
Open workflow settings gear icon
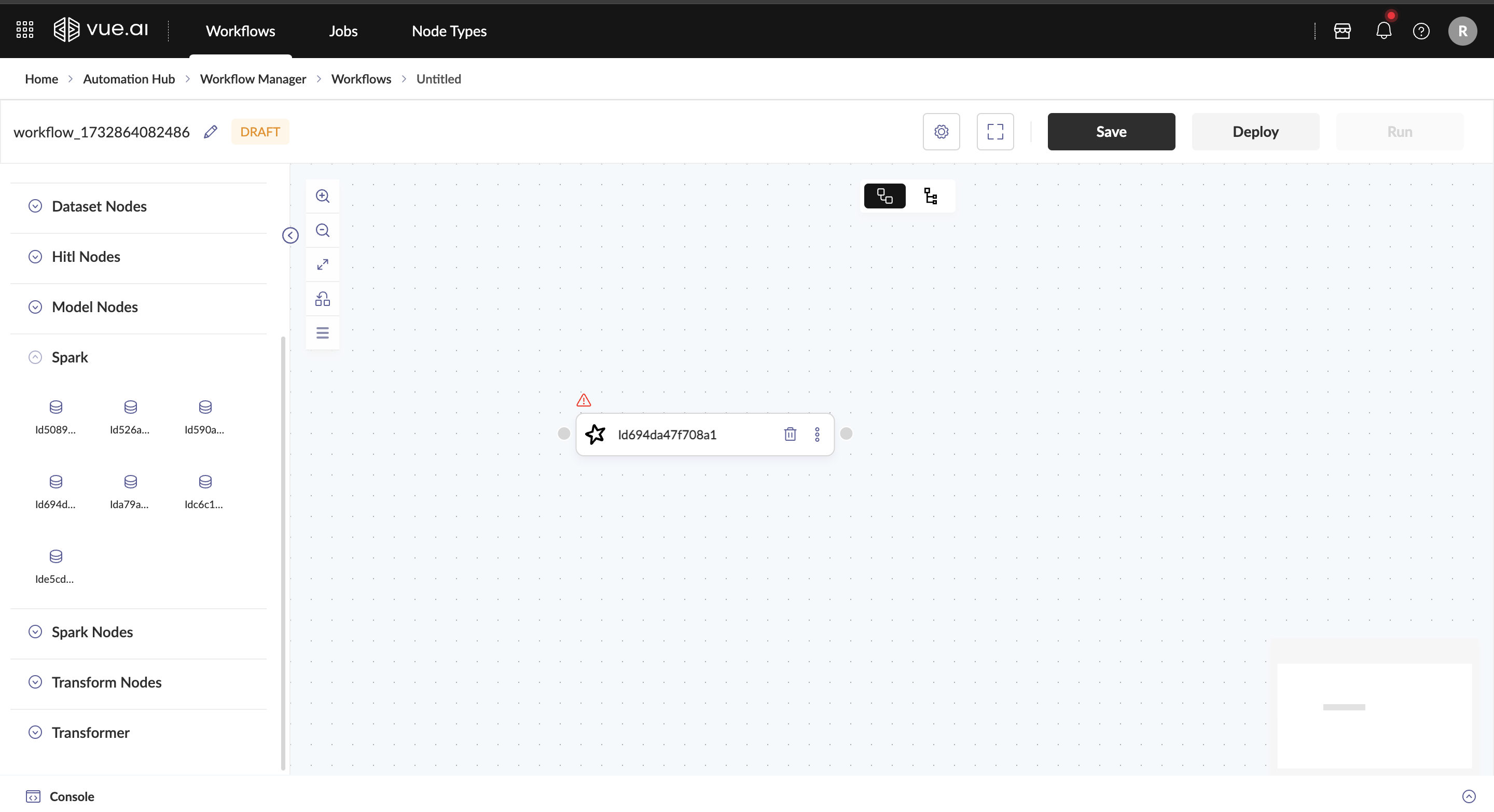(940, 132)
